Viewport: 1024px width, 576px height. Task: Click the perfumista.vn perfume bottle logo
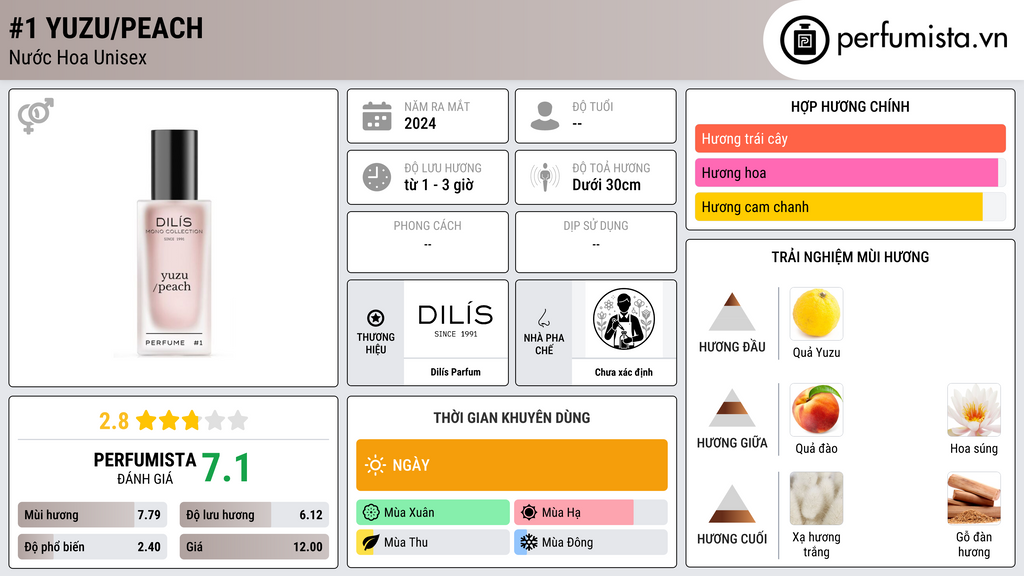pyautogui.click(x=804, y=40)
